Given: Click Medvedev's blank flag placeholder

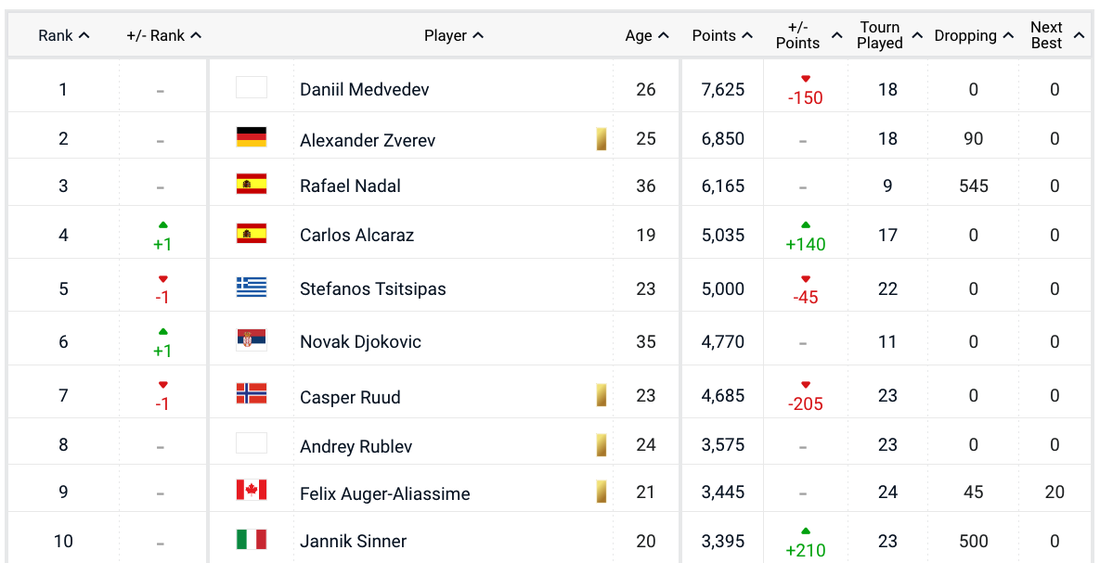Looking at the screenshot, I should [x=251, y=88].
